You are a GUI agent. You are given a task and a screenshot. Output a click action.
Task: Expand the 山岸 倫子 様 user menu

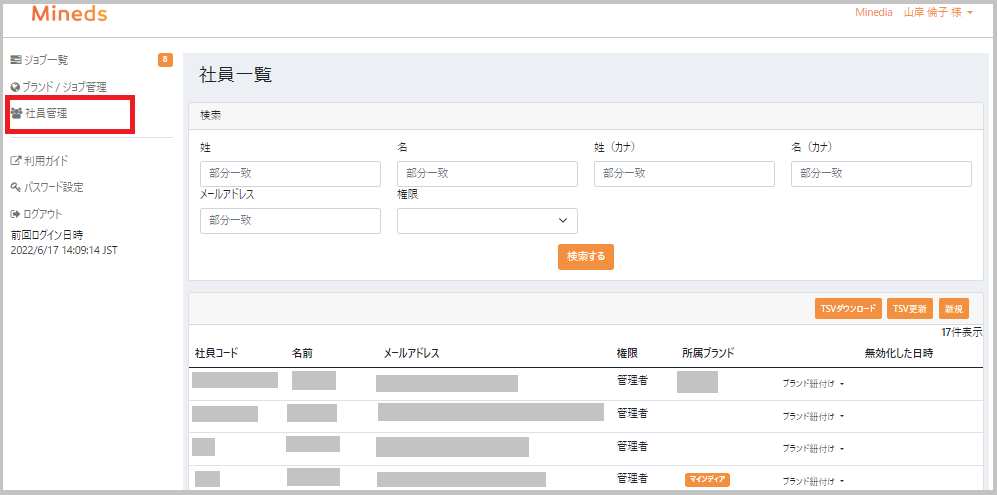click(938, 13)
